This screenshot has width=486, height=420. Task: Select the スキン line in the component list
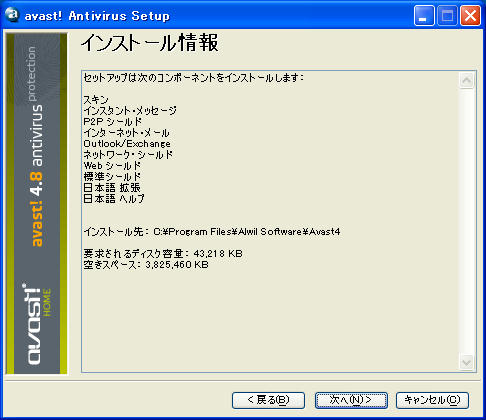(x=96, y=100)
